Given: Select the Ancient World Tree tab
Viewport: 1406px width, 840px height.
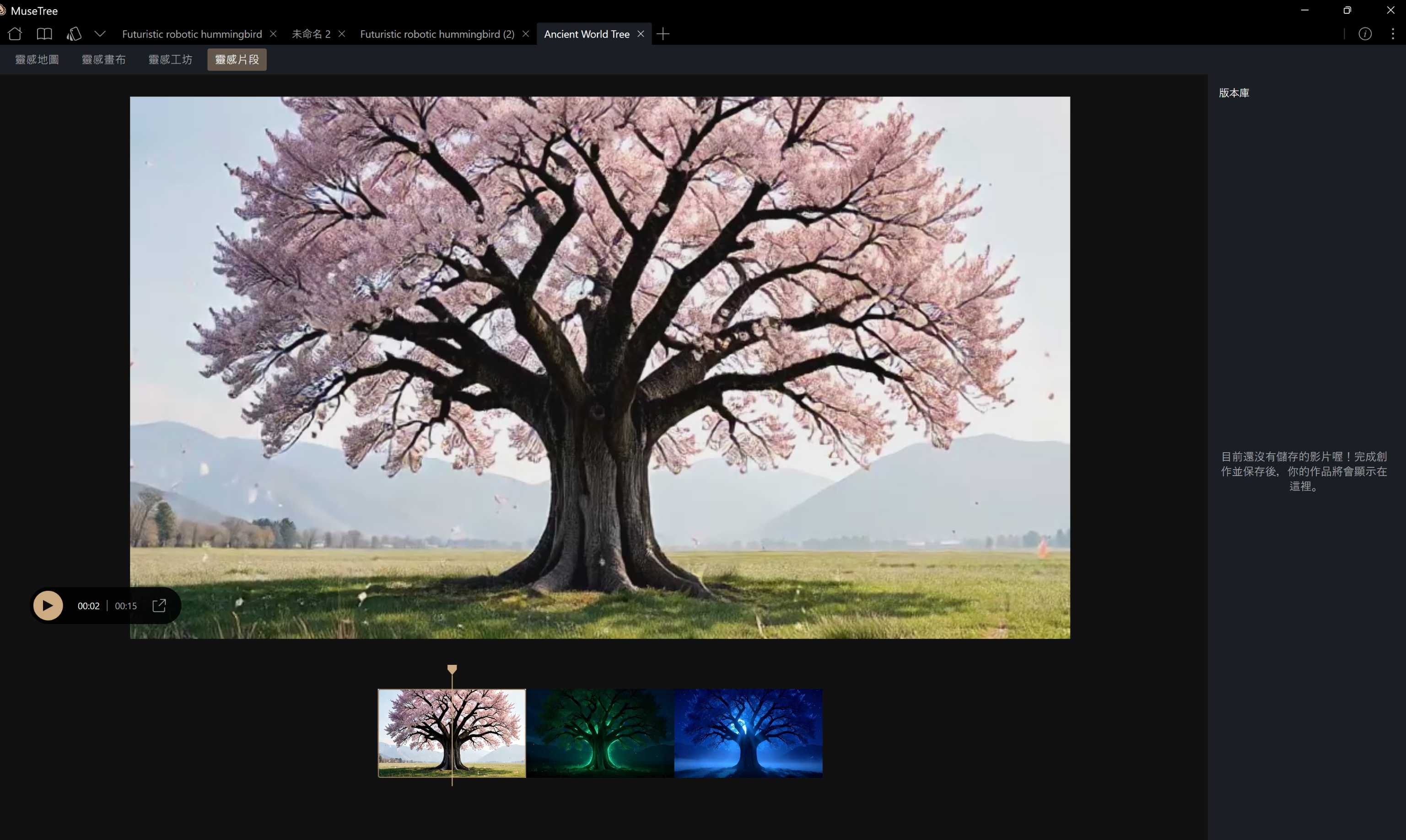Looking at the screenshot, I should point(587,34).
